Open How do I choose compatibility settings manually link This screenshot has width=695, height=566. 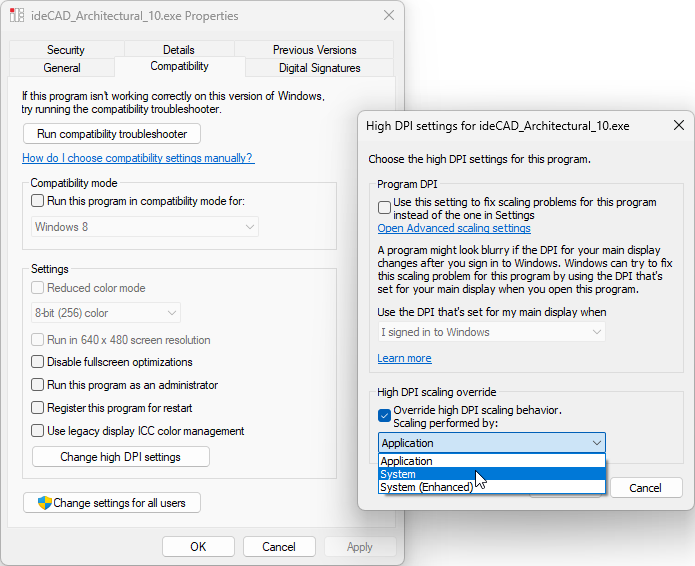(138, 158)
